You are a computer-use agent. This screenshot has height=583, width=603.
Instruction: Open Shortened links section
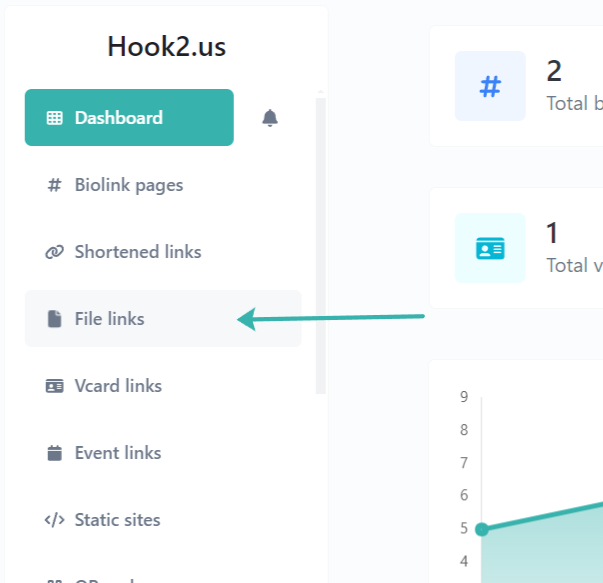pos(163,252)
